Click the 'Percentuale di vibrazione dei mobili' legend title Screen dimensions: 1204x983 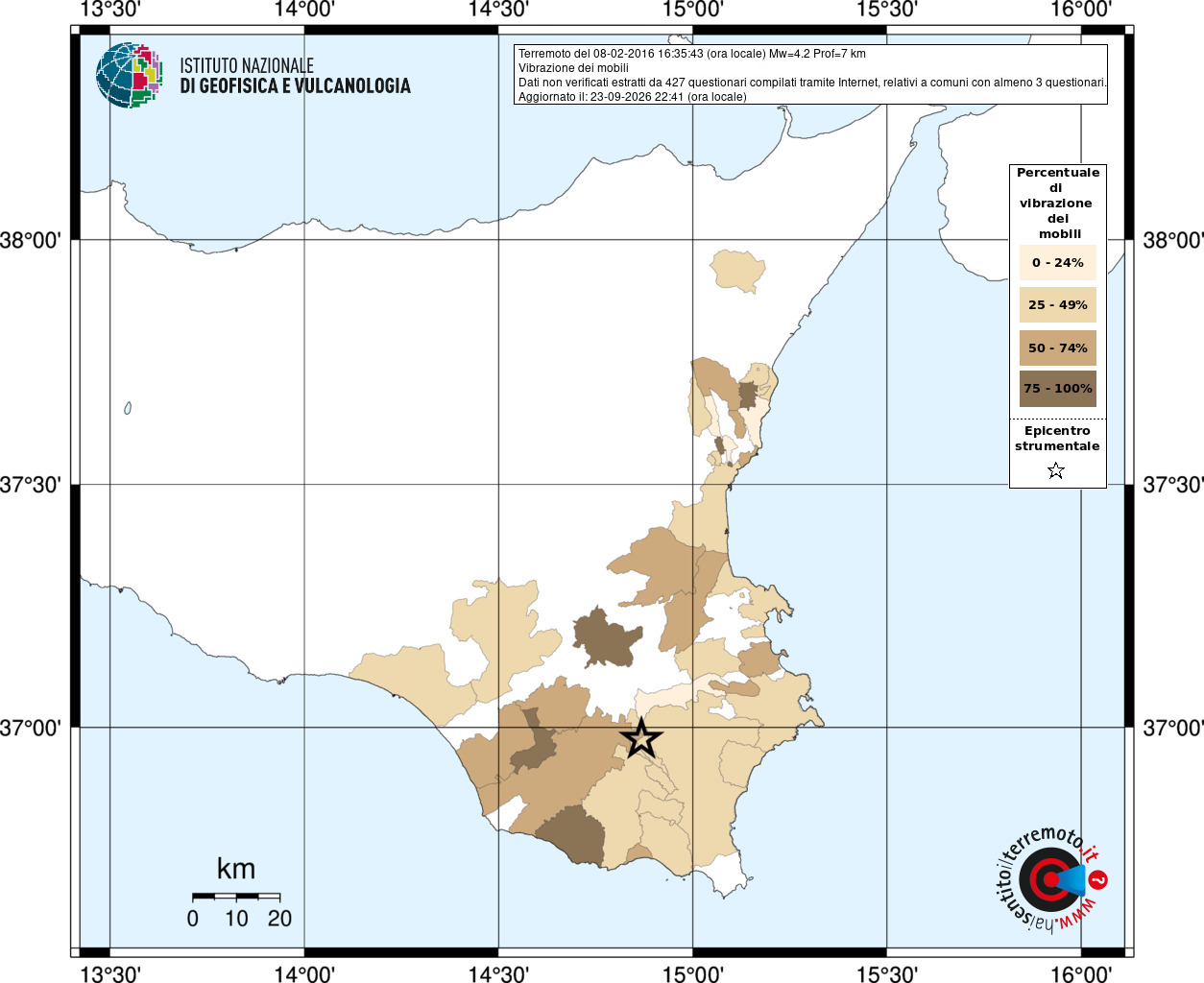click(1058, 203)
